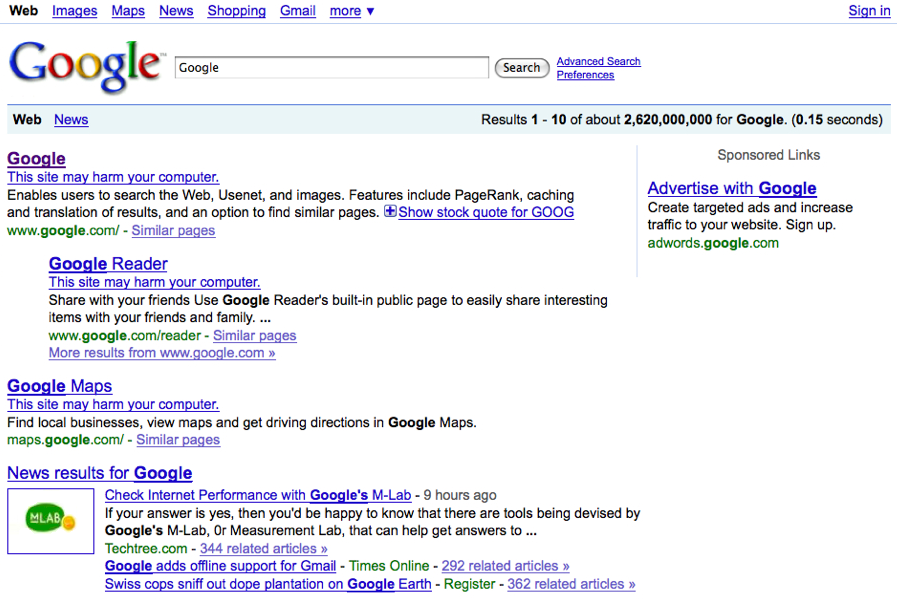
Task: Open Swiss cops Google Earth article
Action: 268,584
